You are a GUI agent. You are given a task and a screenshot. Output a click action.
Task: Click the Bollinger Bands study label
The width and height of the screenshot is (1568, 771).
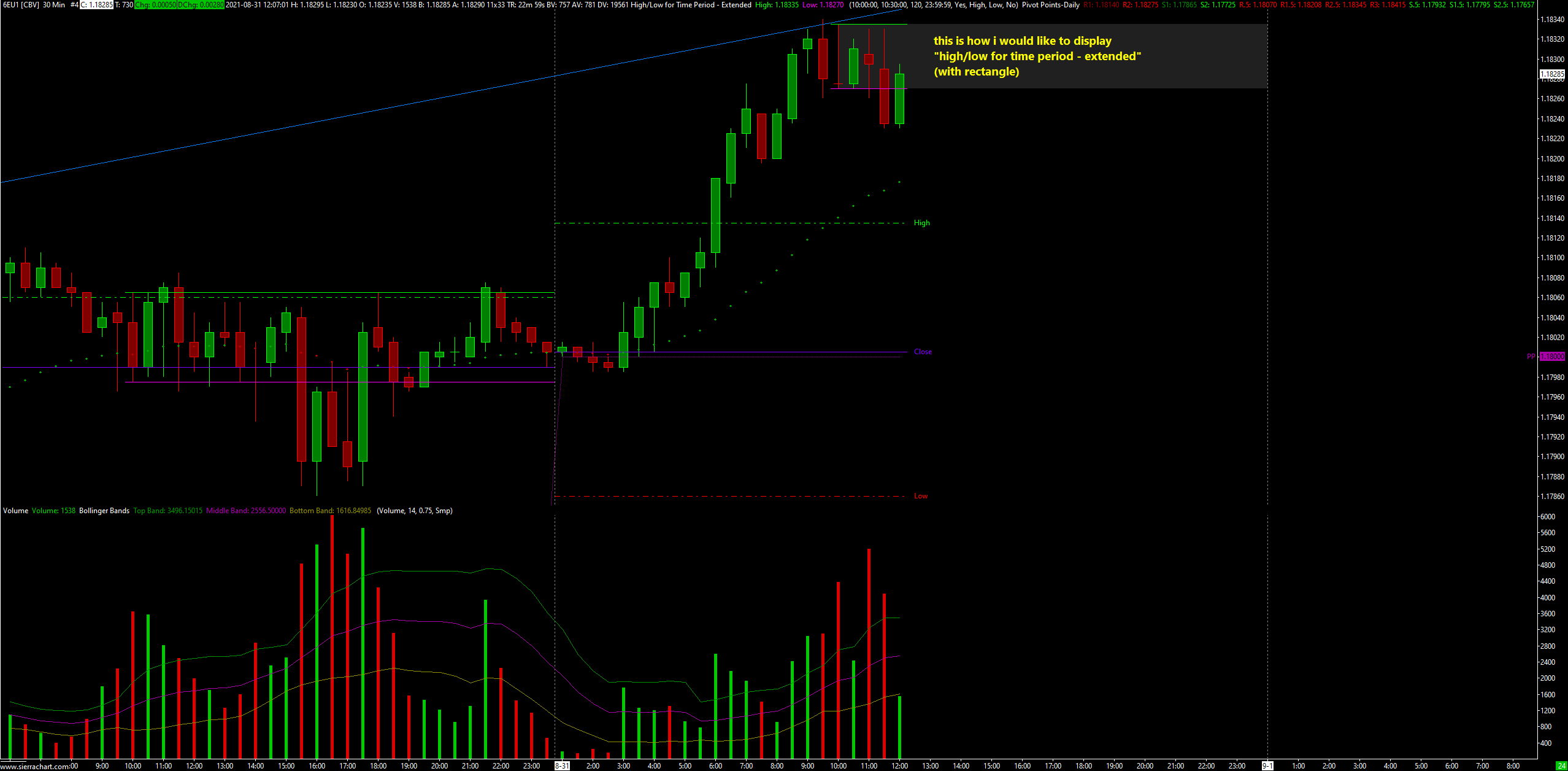click(104, 511)
